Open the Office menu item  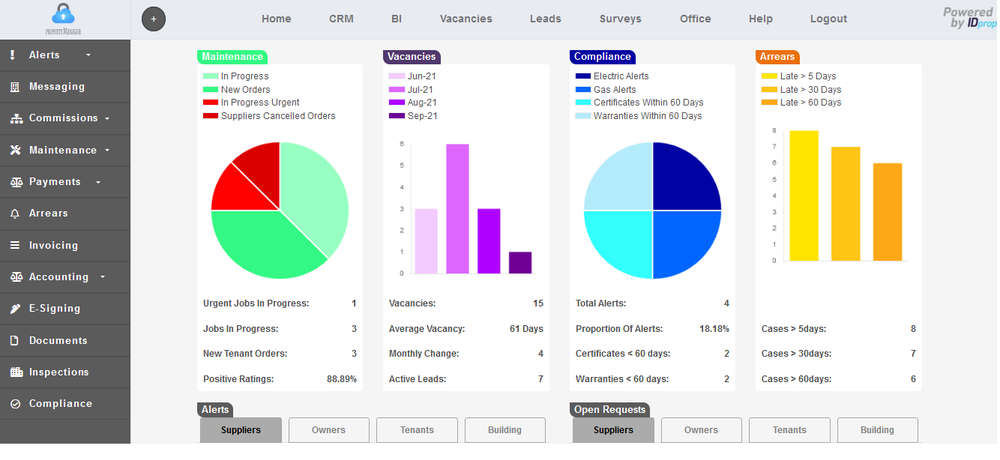(x=695, y=19)
